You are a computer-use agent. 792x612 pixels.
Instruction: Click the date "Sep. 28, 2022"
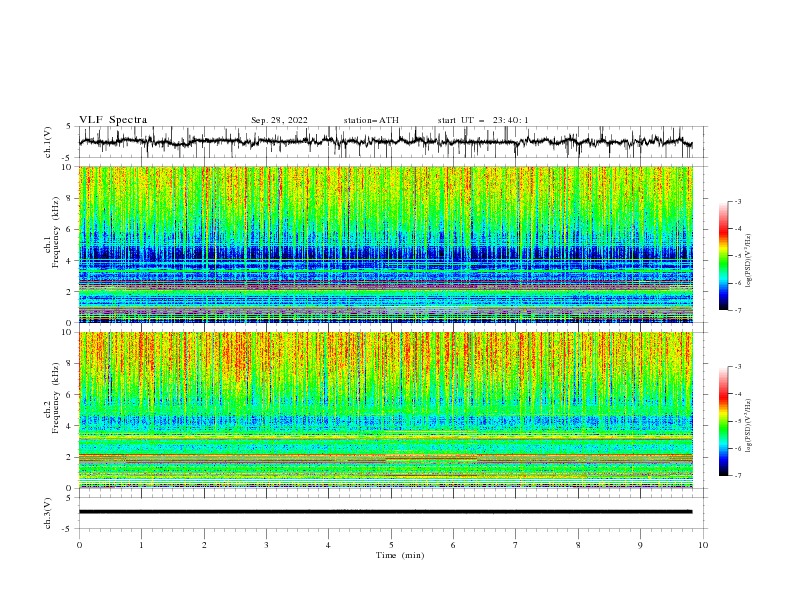click(x=279, y=120)
